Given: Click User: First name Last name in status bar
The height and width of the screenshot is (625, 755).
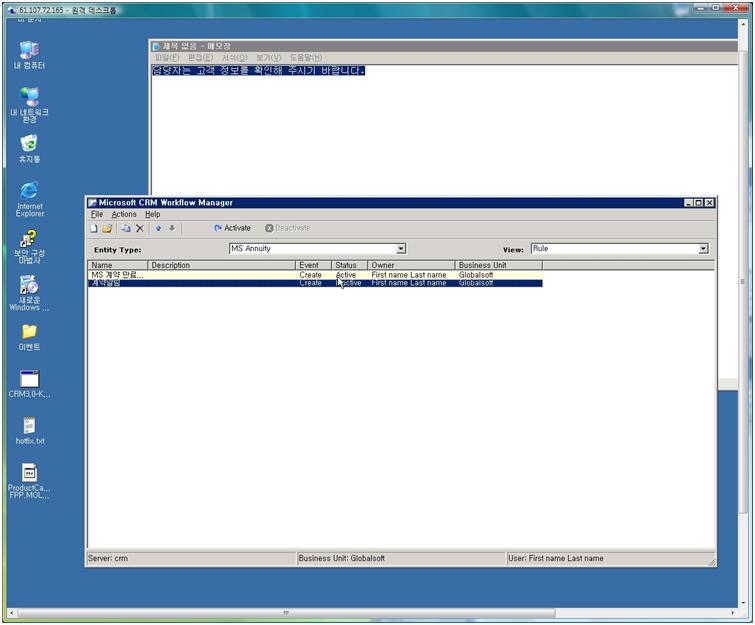Looking at the screenshot, I should (556, 559).
